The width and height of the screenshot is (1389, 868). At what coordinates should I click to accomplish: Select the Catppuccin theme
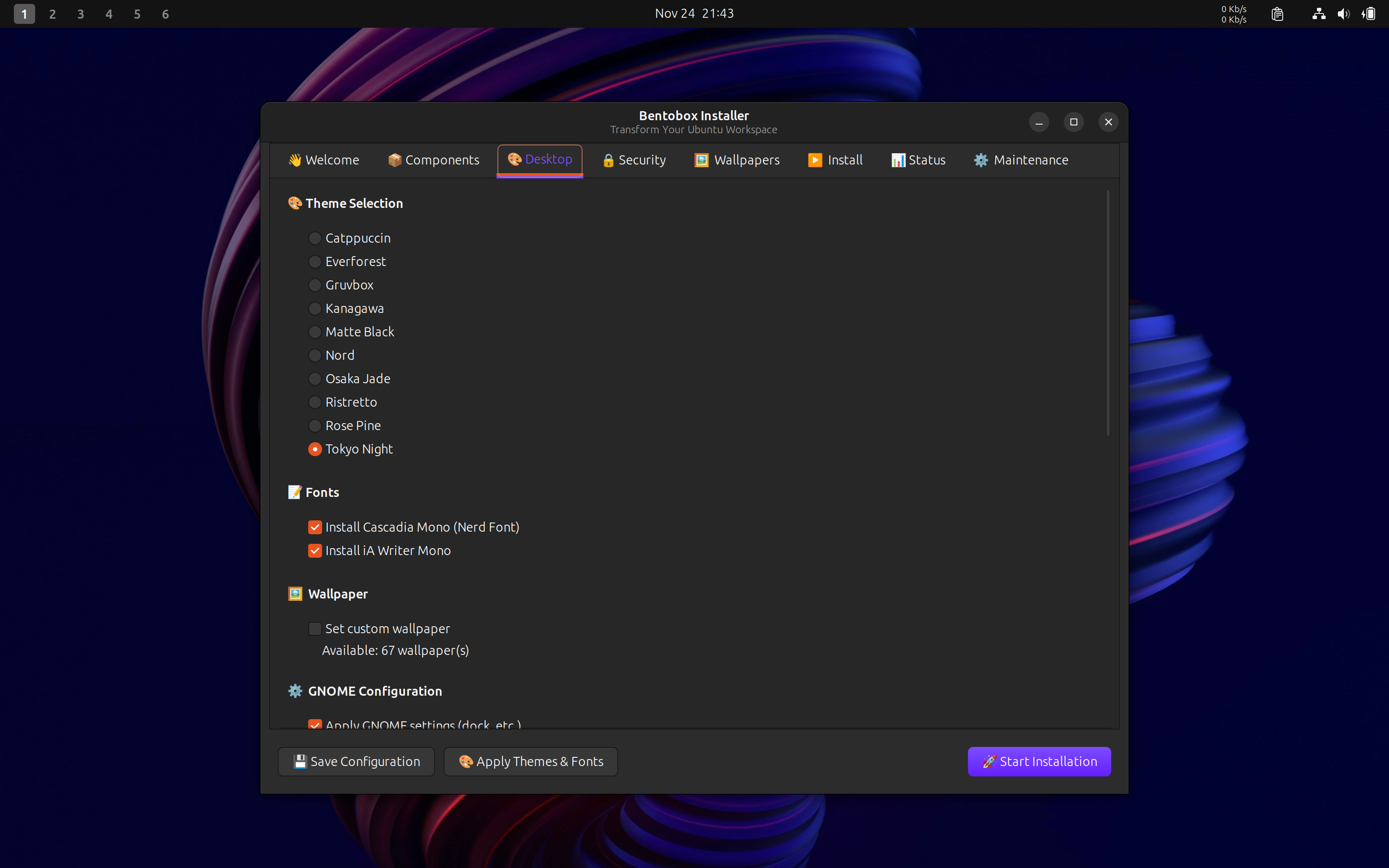(315, 238)
